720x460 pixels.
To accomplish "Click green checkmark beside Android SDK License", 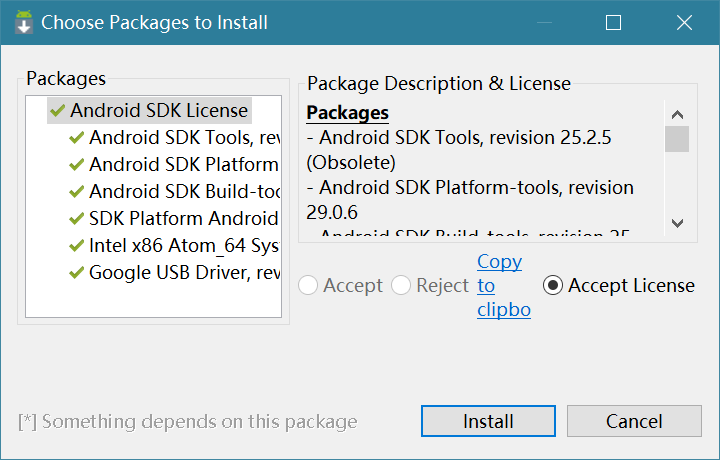I will tap(57, 111).
